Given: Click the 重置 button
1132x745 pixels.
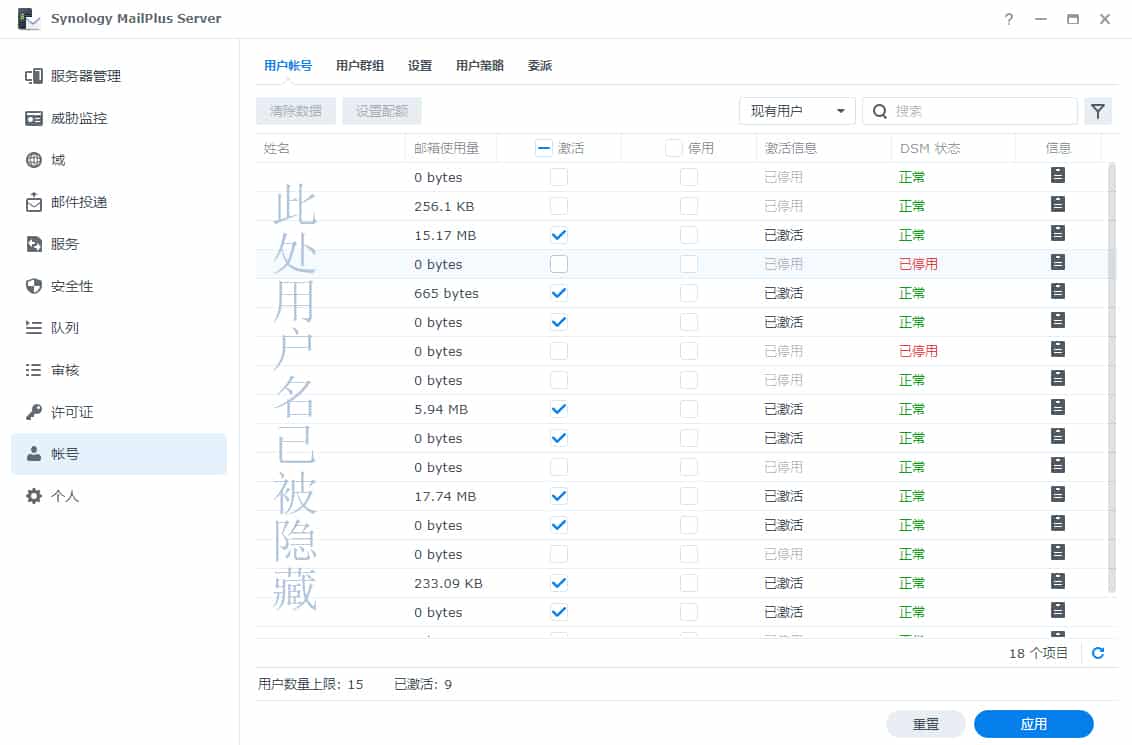Looking at the screenshot, I should tap(926, 723).
